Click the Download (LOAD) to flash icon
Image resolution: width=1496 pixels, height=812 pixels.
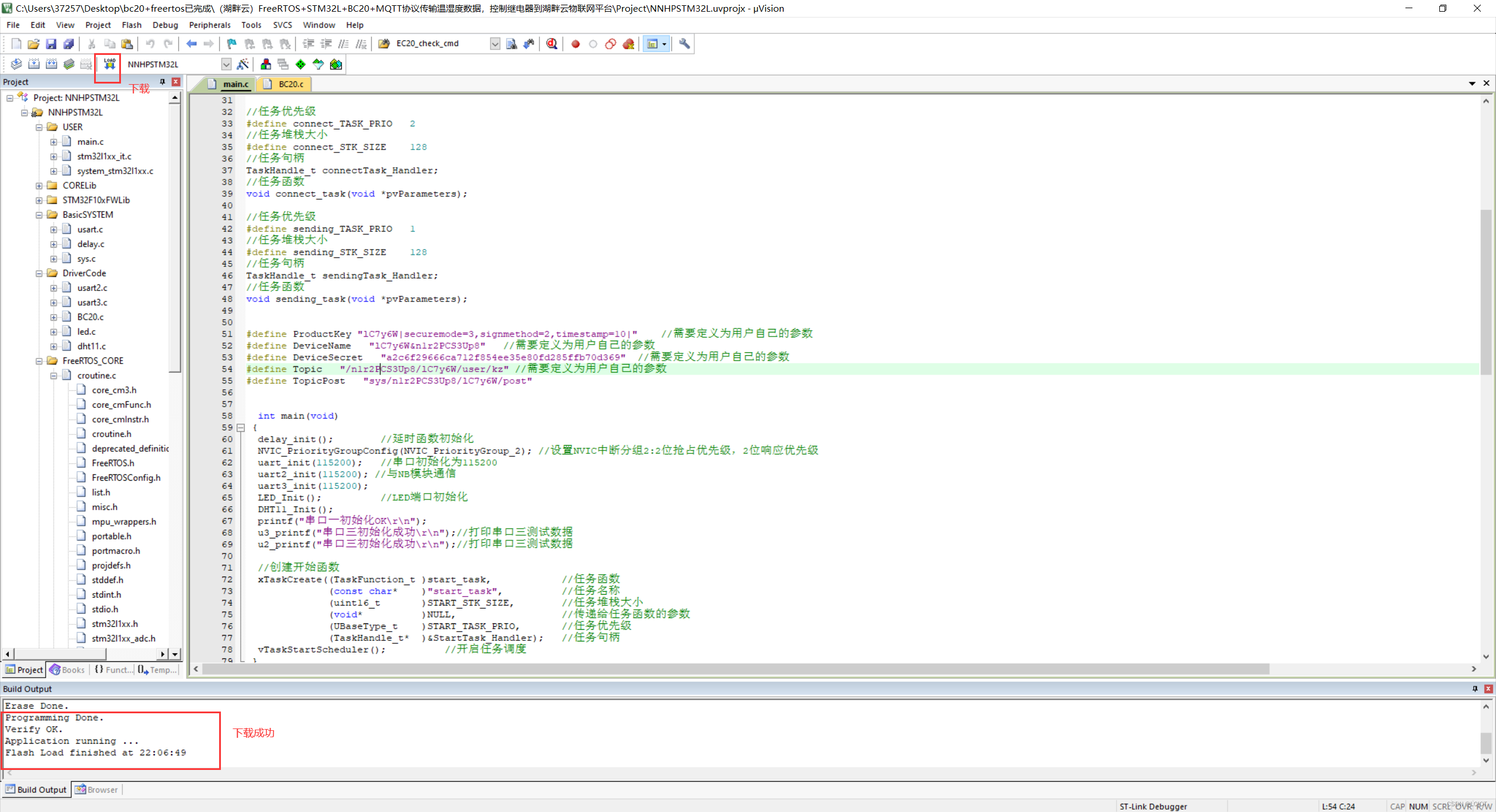[x=109, y=64]
